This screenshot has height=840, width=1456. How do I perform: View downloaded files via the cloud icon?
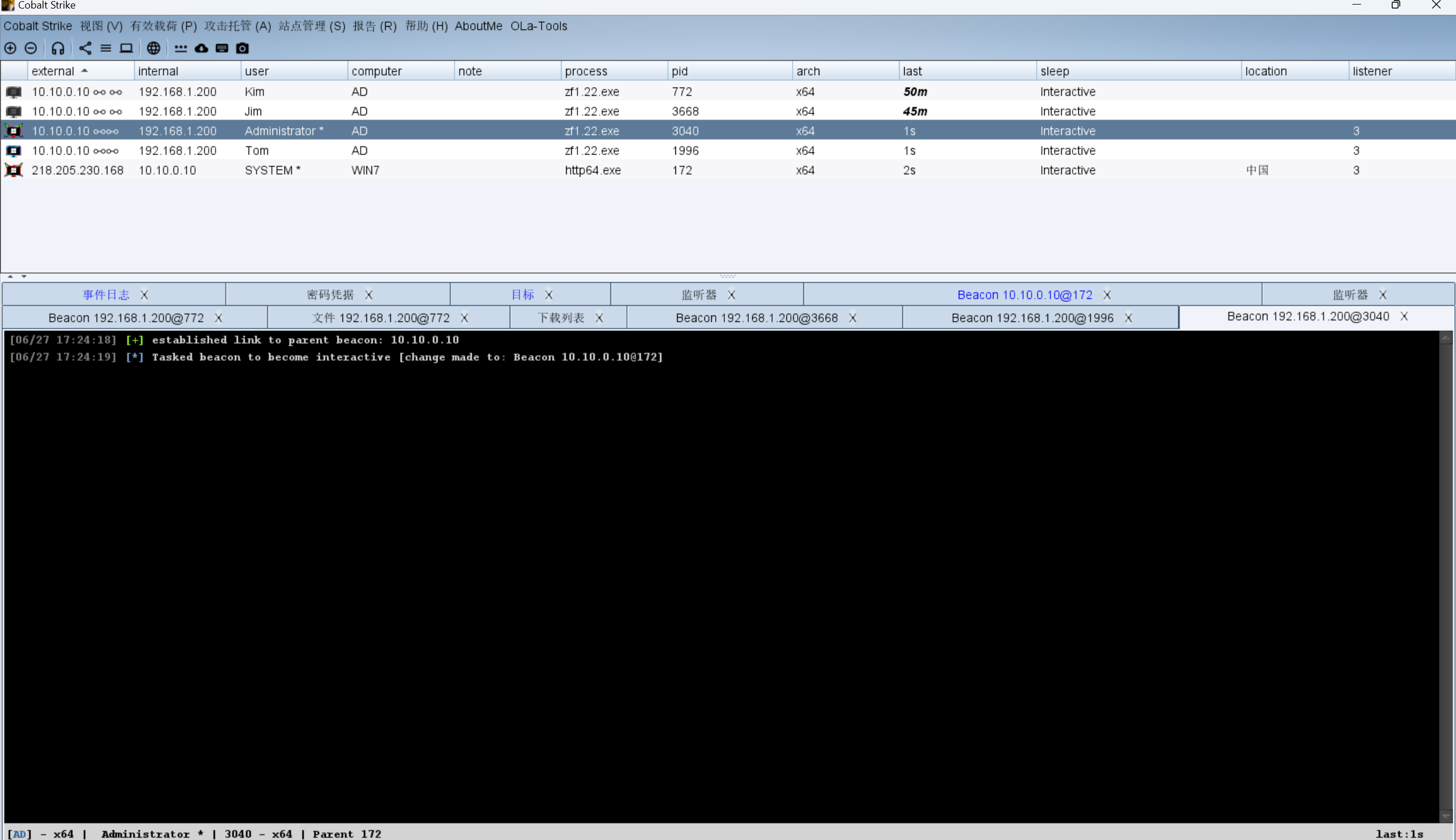tap(201, 48)
